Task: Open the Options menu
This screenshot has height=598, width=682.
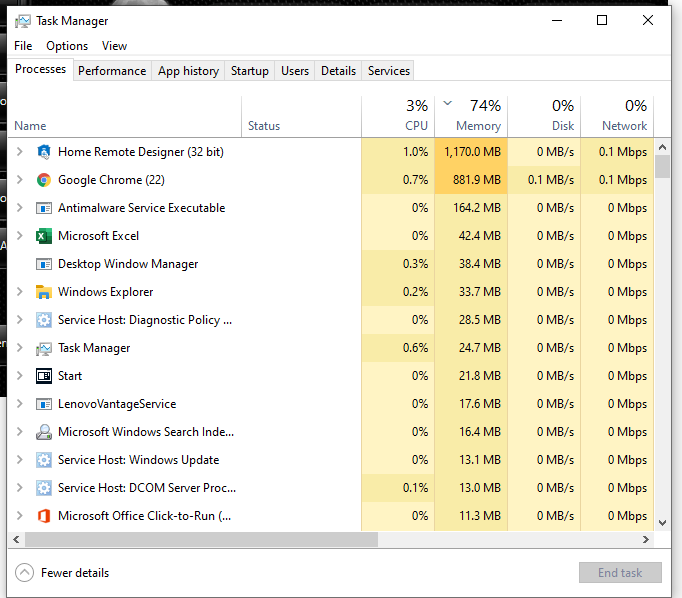Action: coord(67,46)
